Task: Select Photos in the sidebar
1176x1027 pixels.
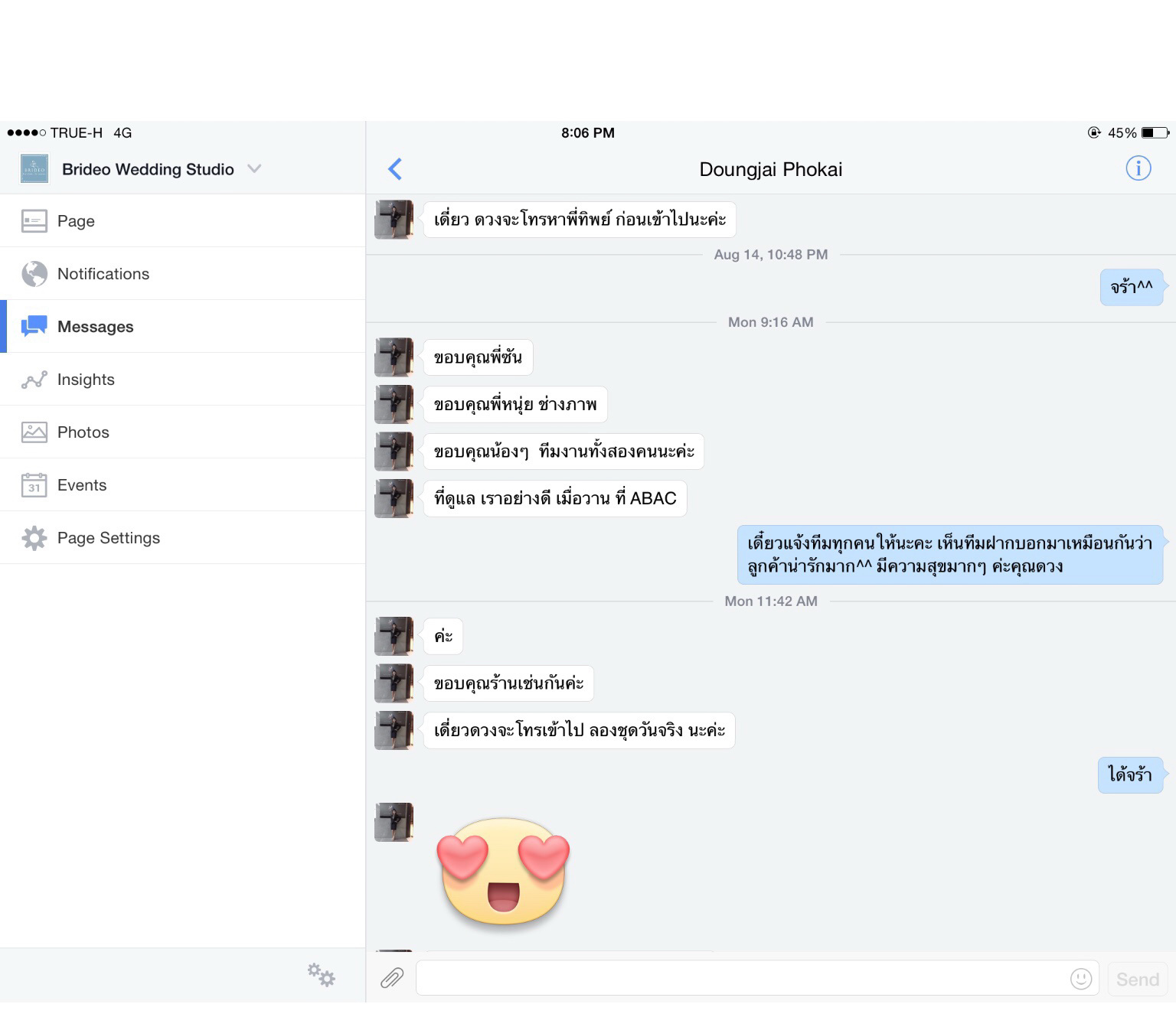Action: (182, 432)
